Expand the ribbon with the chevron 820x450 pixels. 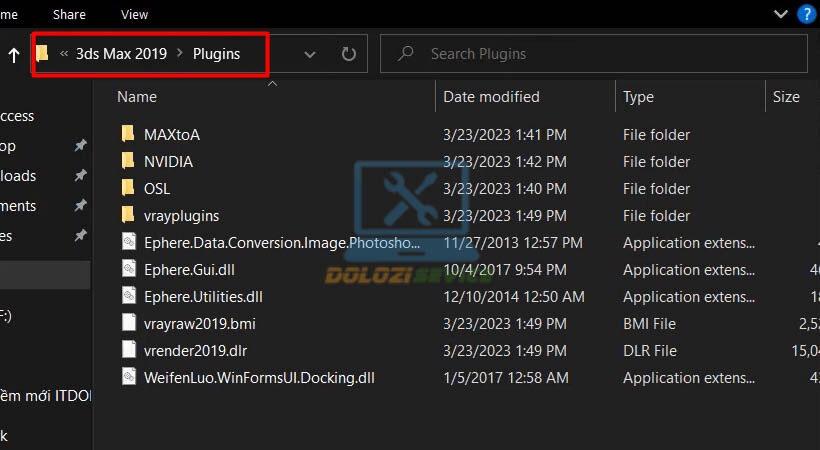(781, 14)
